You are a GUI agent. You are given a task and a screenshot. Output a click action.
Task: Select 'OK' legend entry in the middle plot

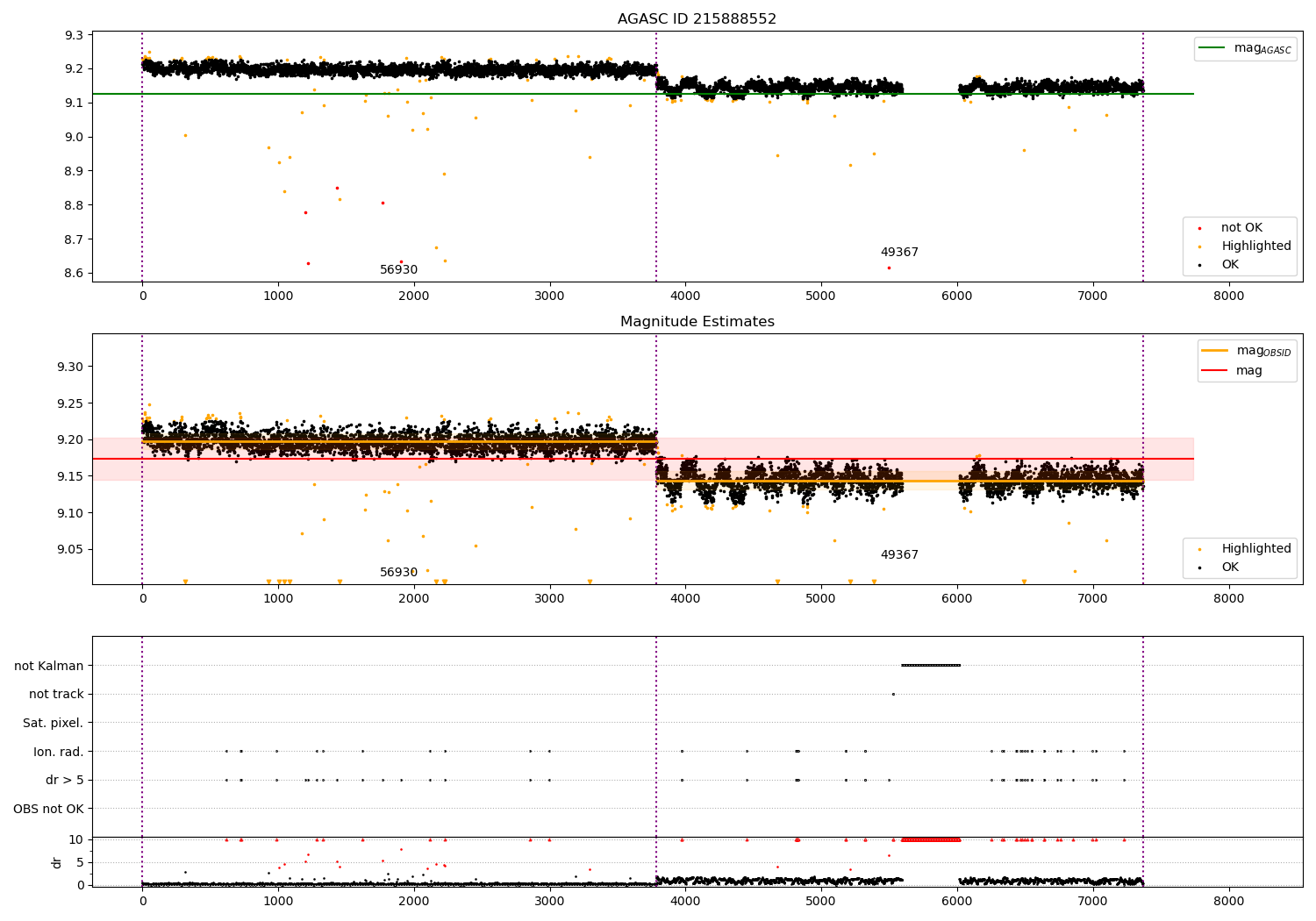(x=1230, y=568)
